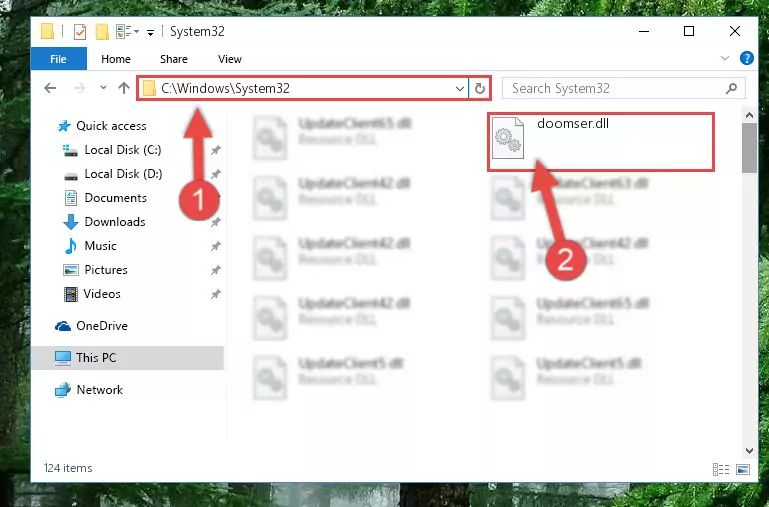Go up one folder level
The height and width of the screenshot is (507, 769).
point(124,88)
